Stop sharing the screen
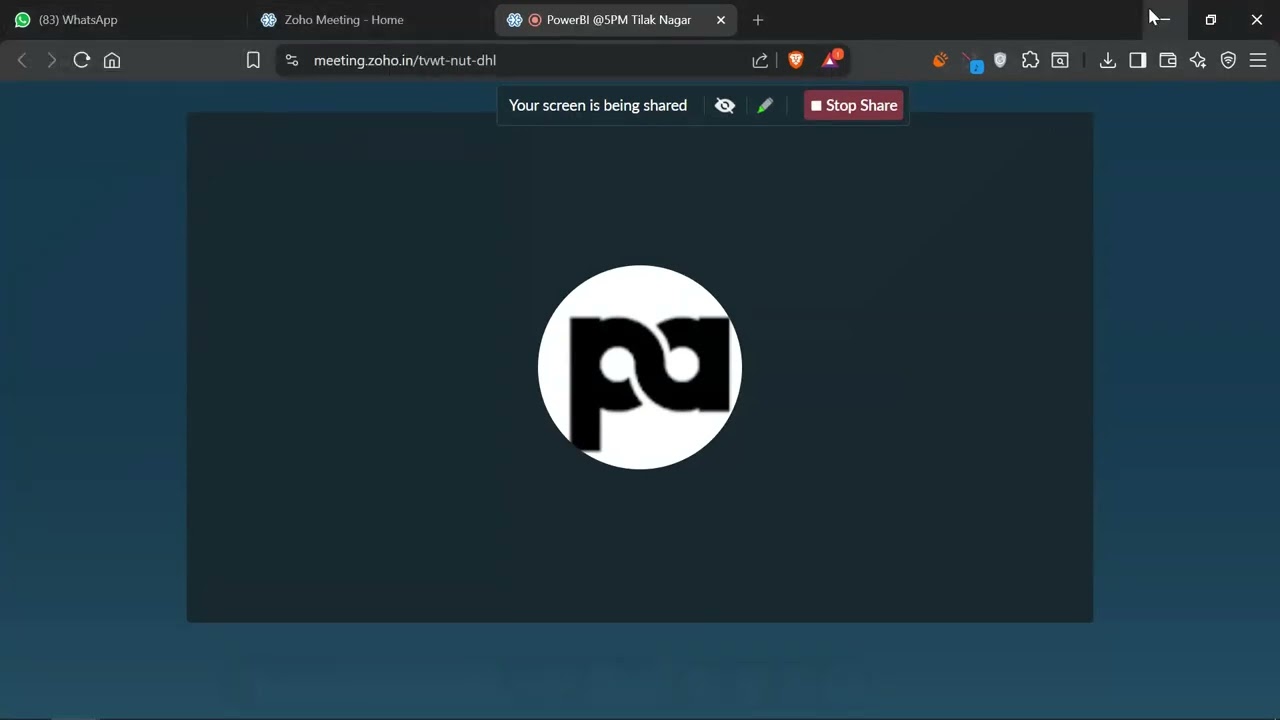The width and height of the screenshot is (1280, 720). click(x=854, y=105)
